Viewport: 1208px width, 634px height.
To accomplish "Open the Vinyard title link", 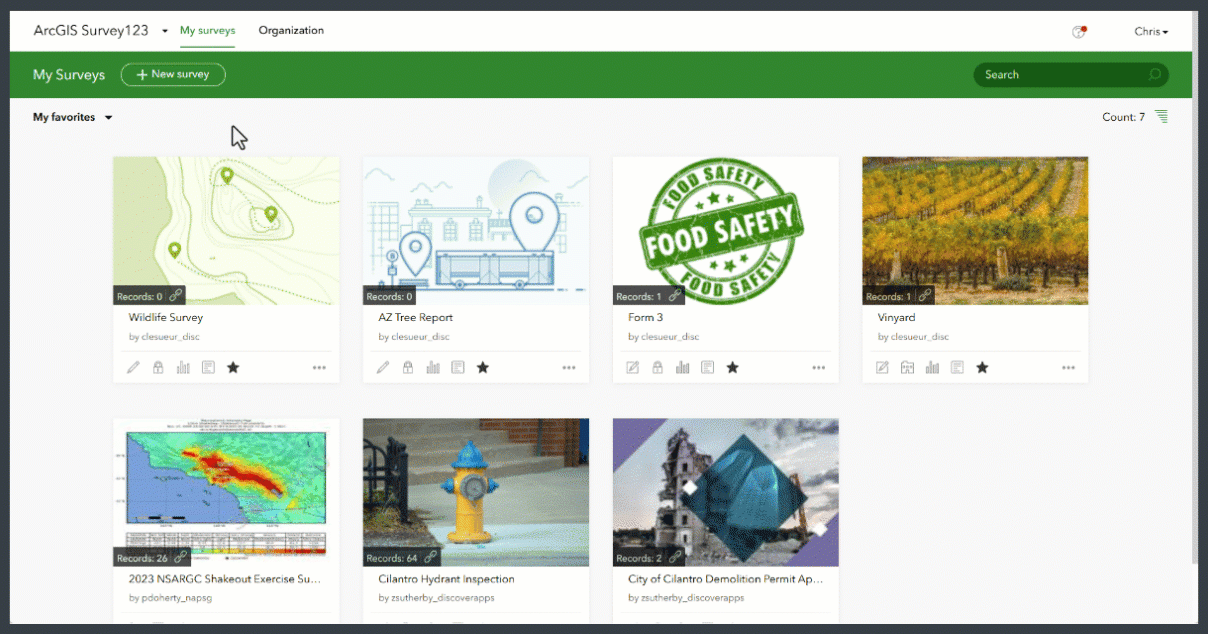I will 897,318.
